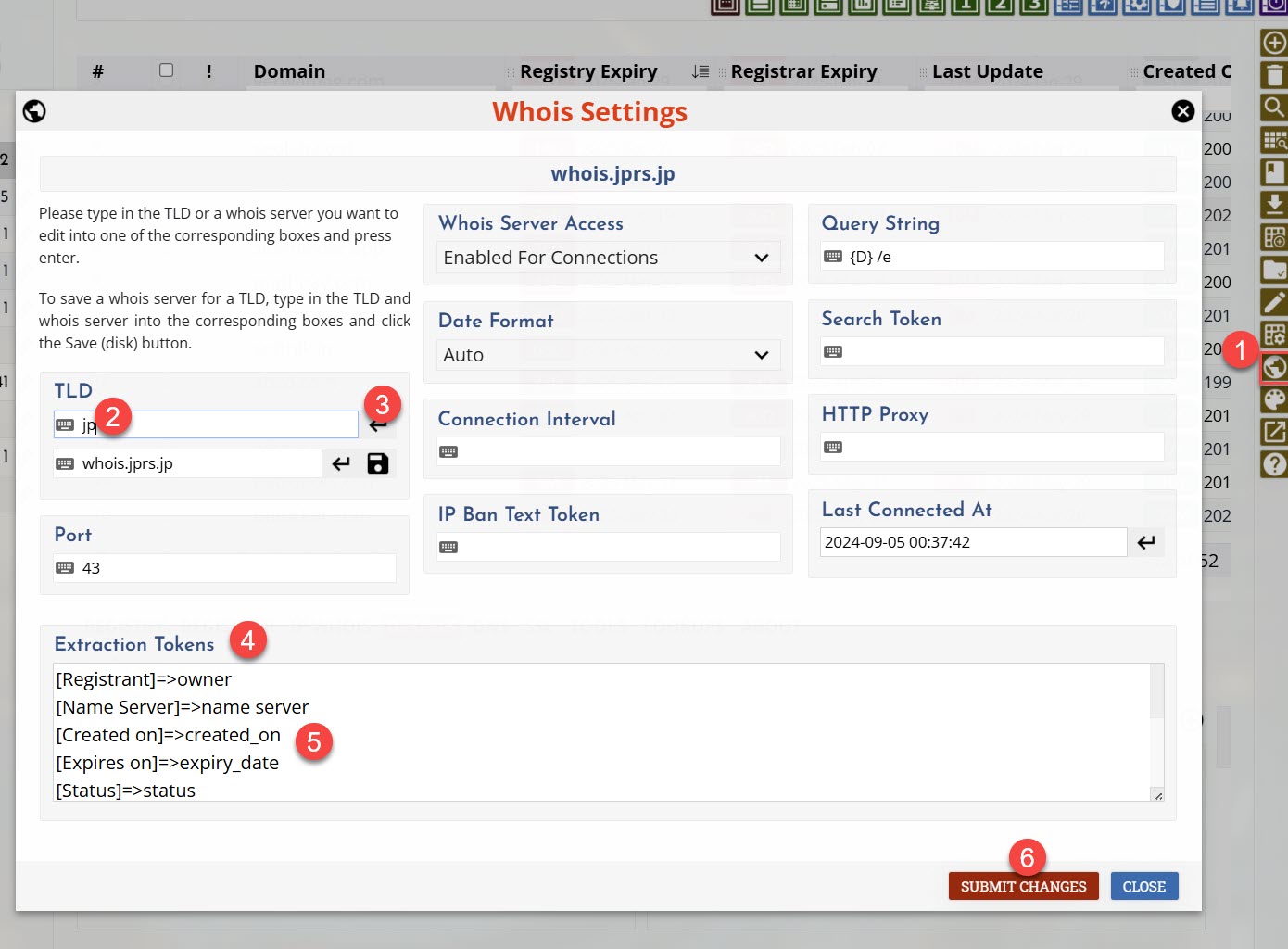The image size is (1288, 949).
Task: Click the Domain column header
Action: tap(289, 71)
